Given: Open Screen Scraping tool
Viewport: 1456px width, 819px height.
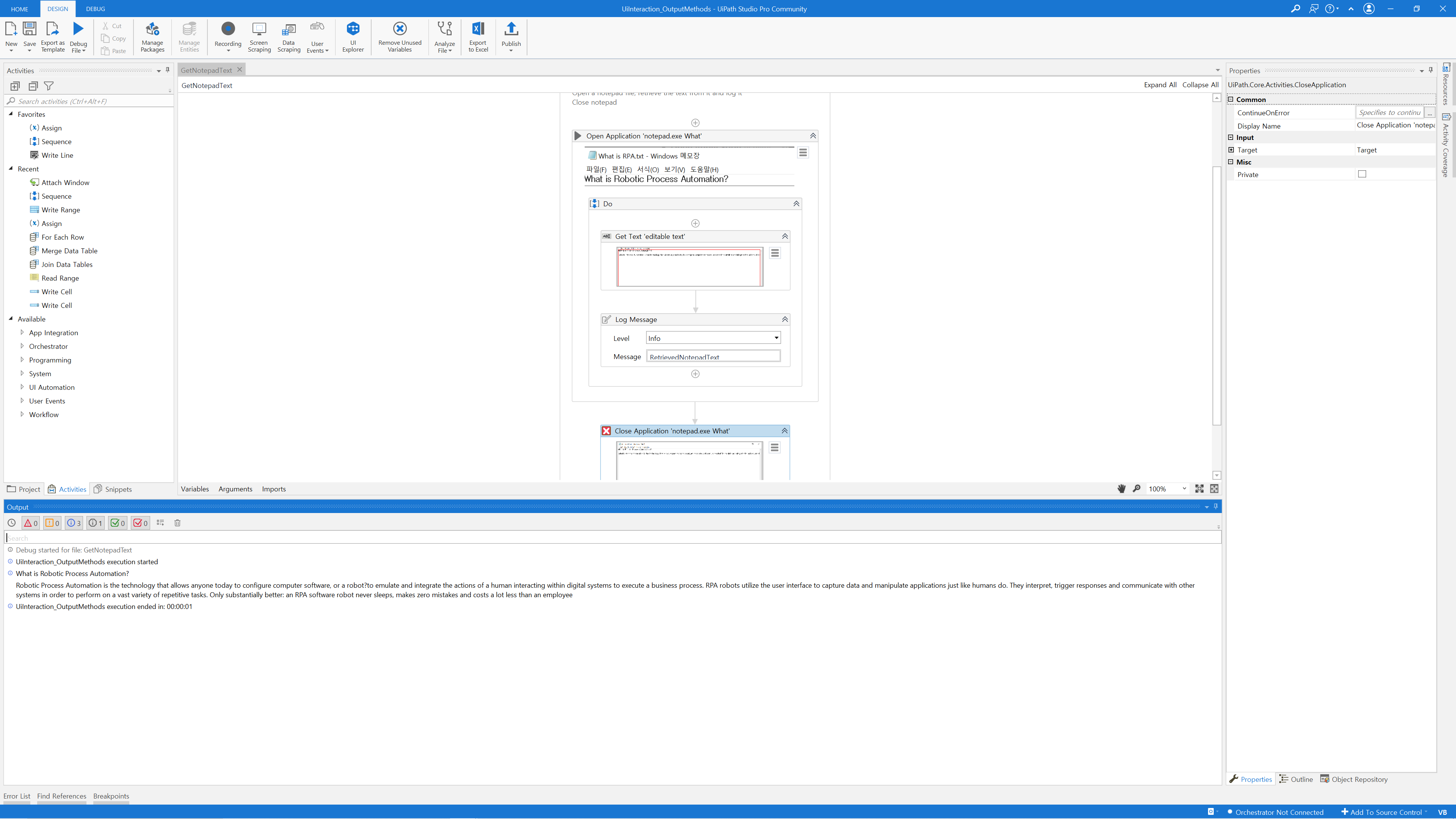Looking at the screenshot, I should click(x=259, y=37).
